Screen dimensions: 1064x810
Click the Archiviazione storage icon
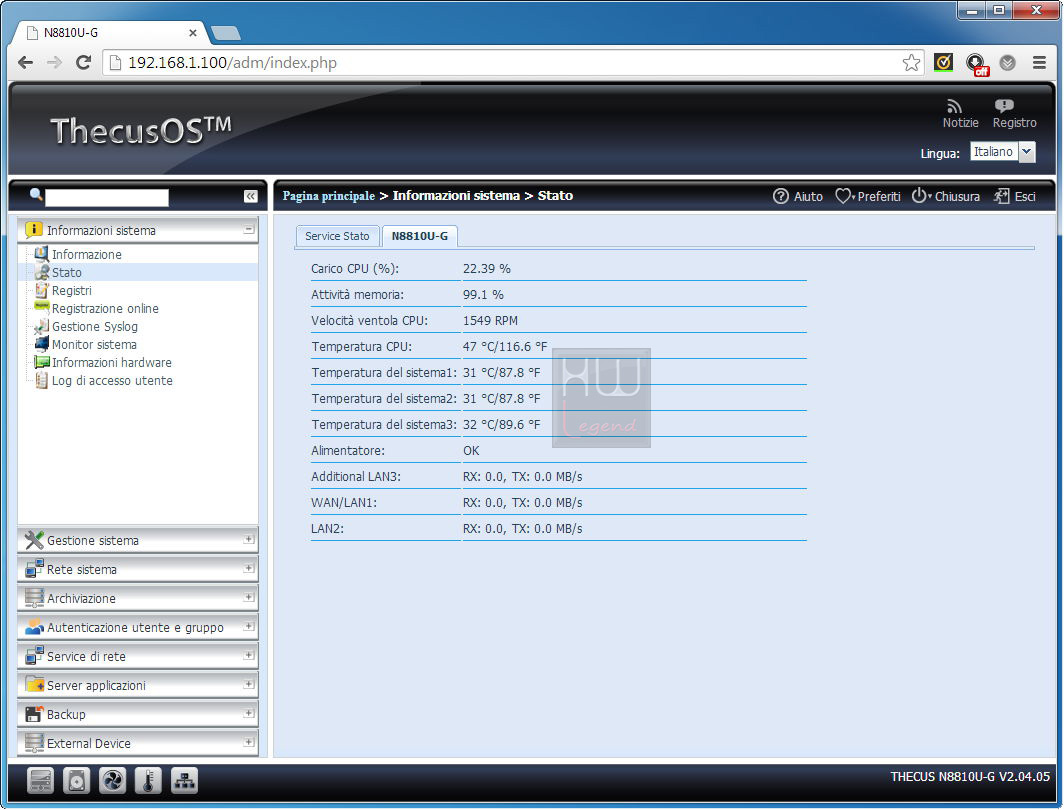point(34,598)
